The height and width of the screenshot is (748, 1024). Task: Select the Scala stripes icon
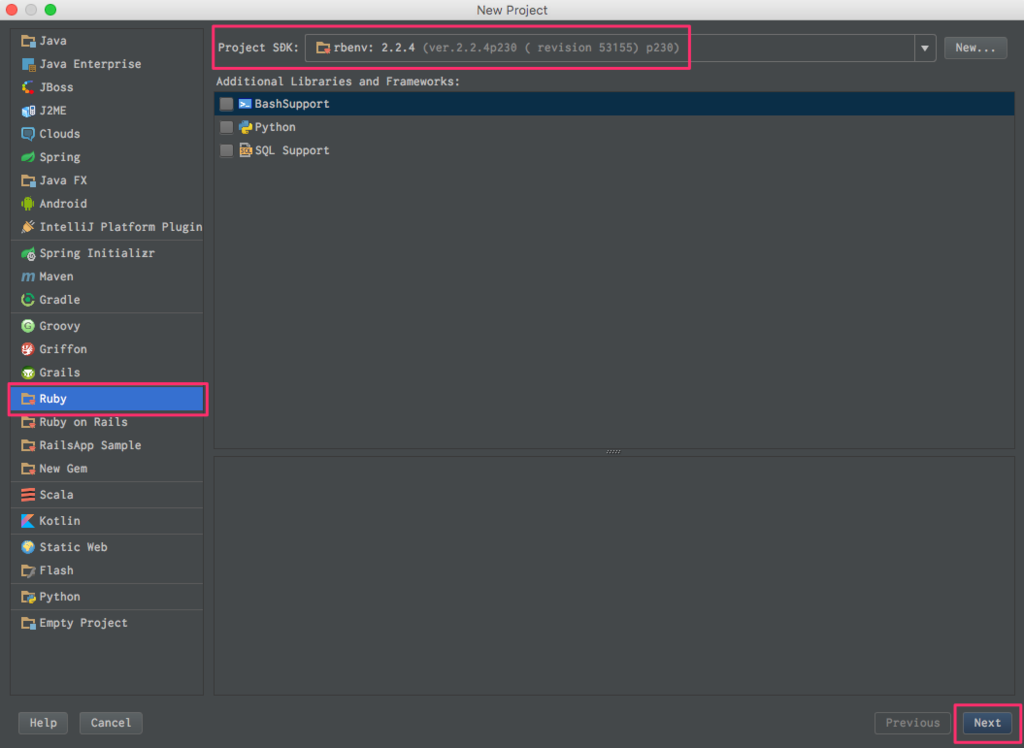point(28,495)
